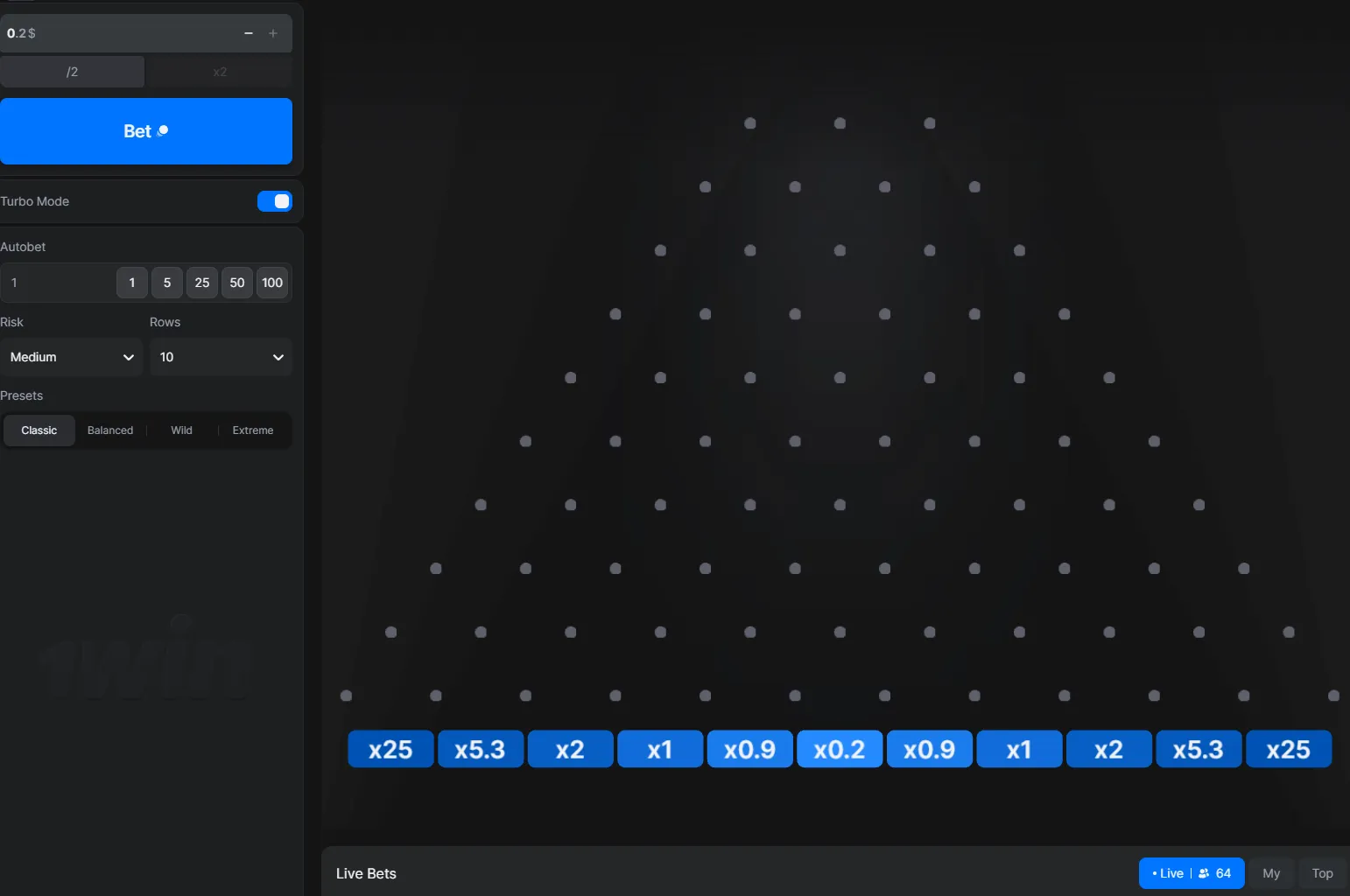The width and height of the screenshot is (1350, 896).
Task: Set autobet count to 25
Action: [x=202, y=283]
